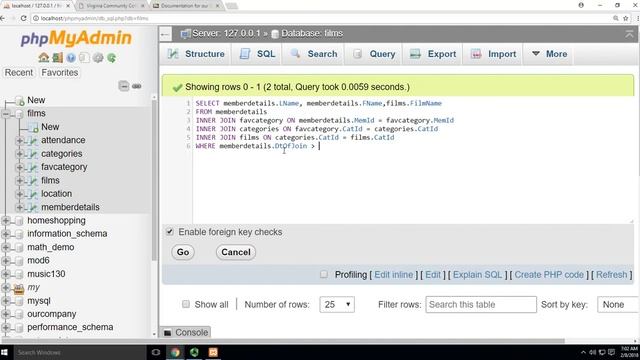
Task: Click the link main panel chain icon
Action: (x=137, y=86)
